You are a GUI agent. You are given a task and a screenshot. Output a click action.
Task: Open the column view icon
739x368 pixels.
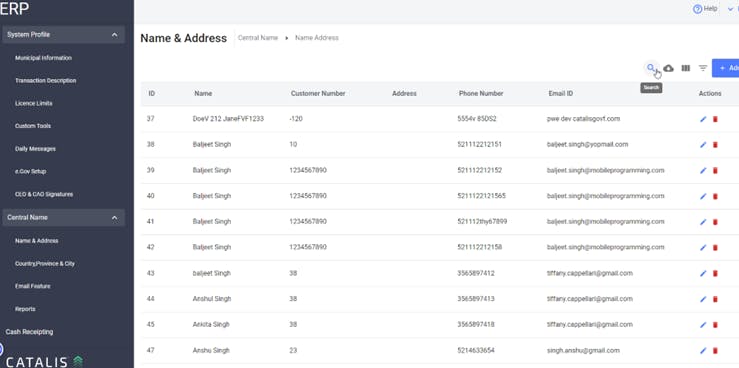(x=686, y=68)
